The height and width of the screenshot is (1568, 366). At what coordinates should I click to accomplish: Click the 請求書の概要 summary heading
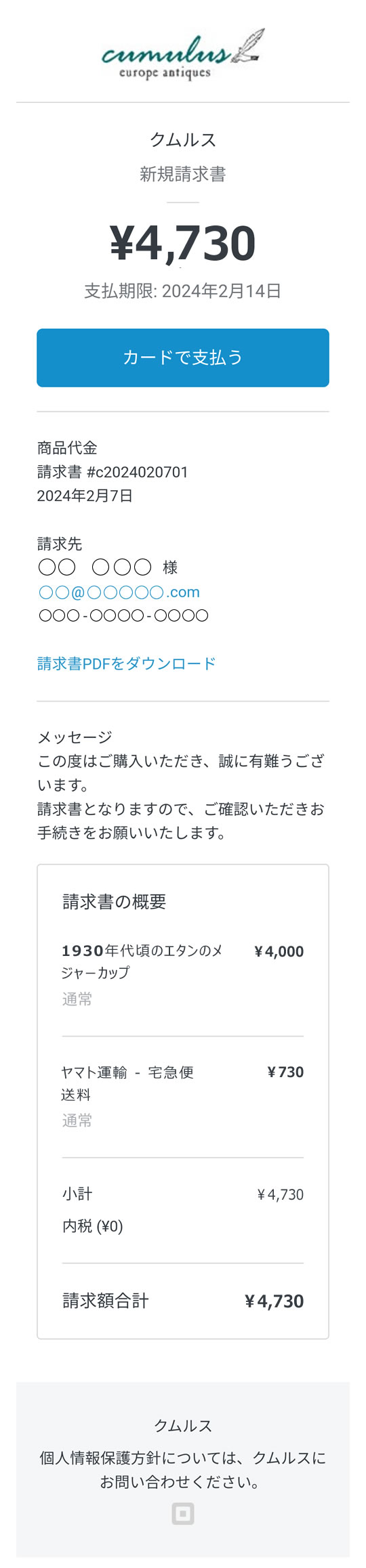pyautogui.click(x=115, y=902)
